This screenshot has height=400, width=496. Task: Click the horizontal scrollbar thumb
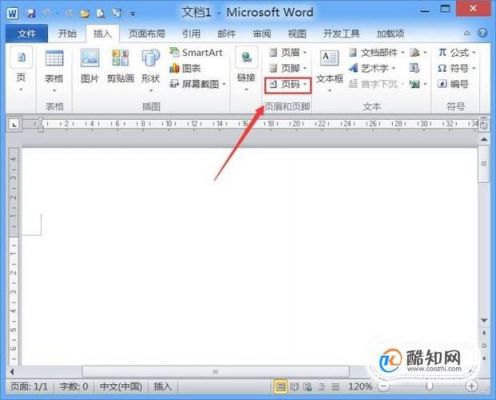216,372
